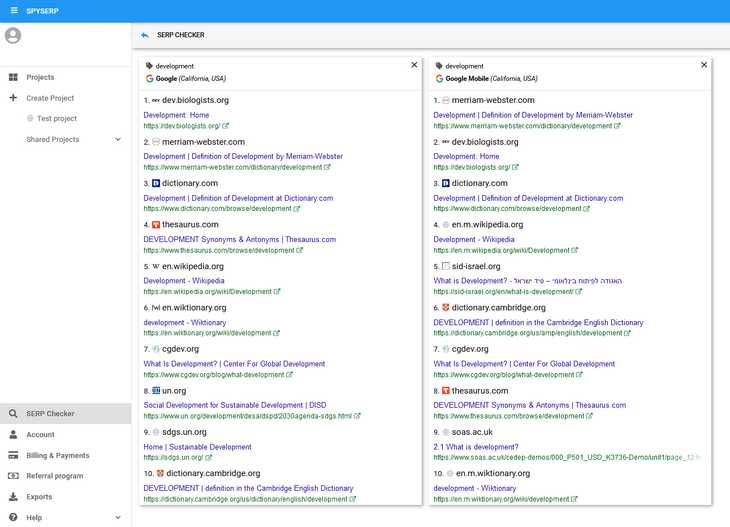Click the en.m.wiktionary.org domain text
The height and width of the screenshot is (527, 730).
point(493,473)
